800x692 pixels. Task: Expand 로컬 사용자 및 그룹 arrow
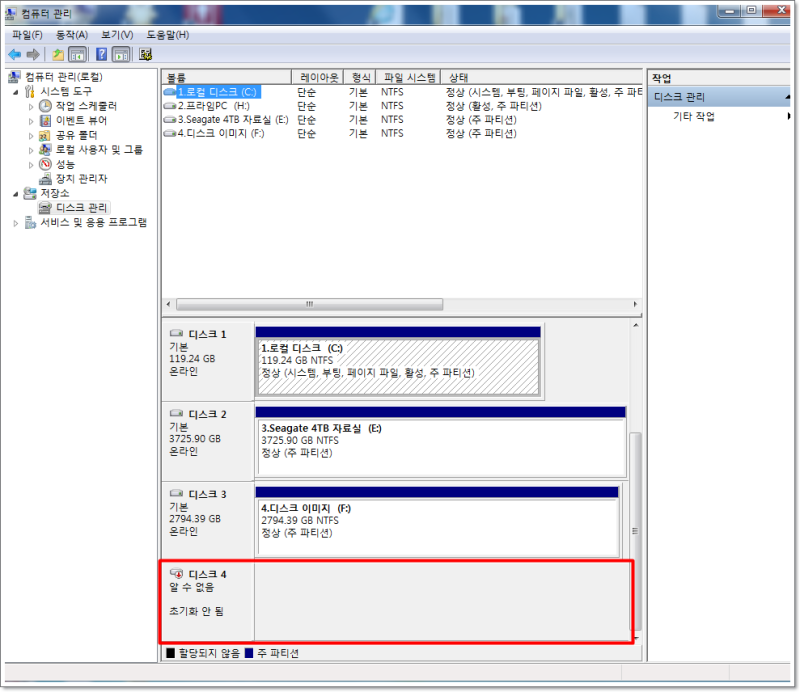pos(31,151)
